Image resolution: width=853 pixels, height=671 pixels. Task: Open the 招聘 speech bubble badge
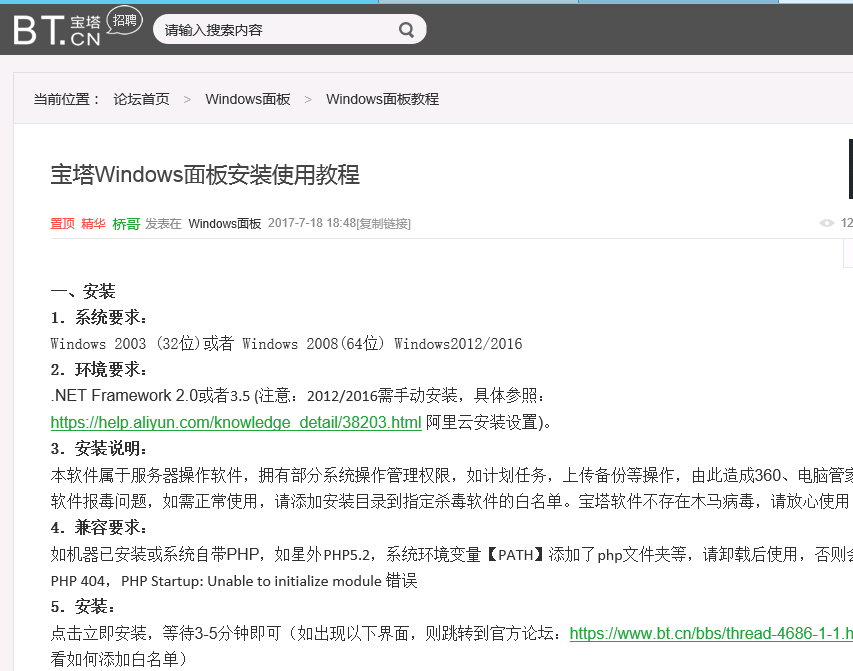coord(125,20)
